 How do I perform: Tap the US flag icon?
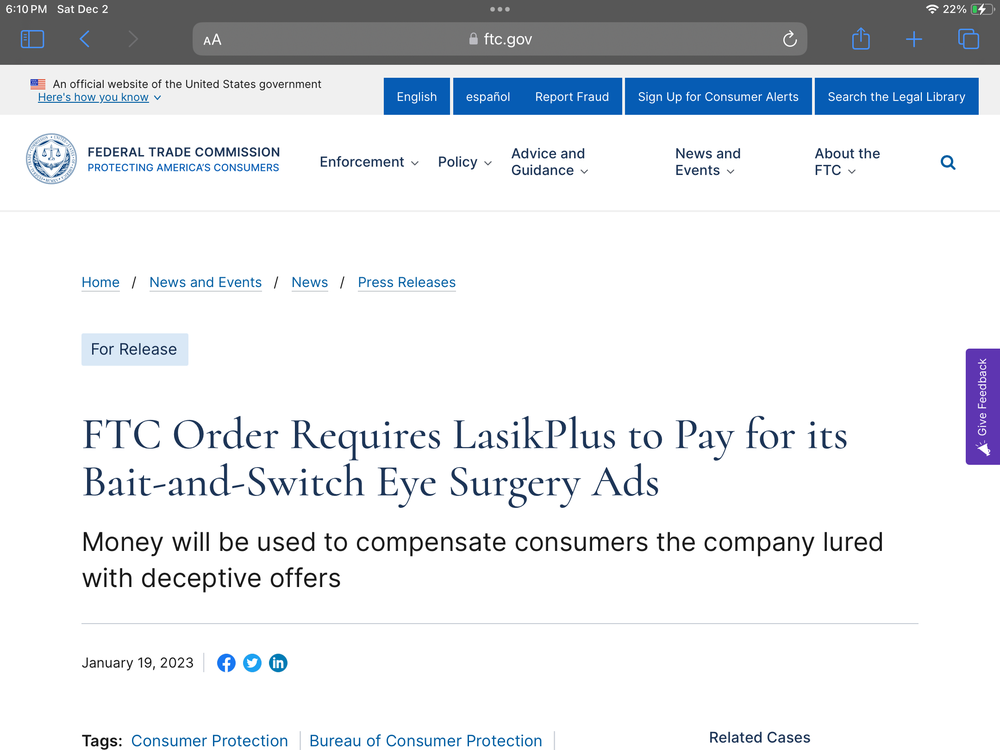pyautogui.click(x=38, y=84)
